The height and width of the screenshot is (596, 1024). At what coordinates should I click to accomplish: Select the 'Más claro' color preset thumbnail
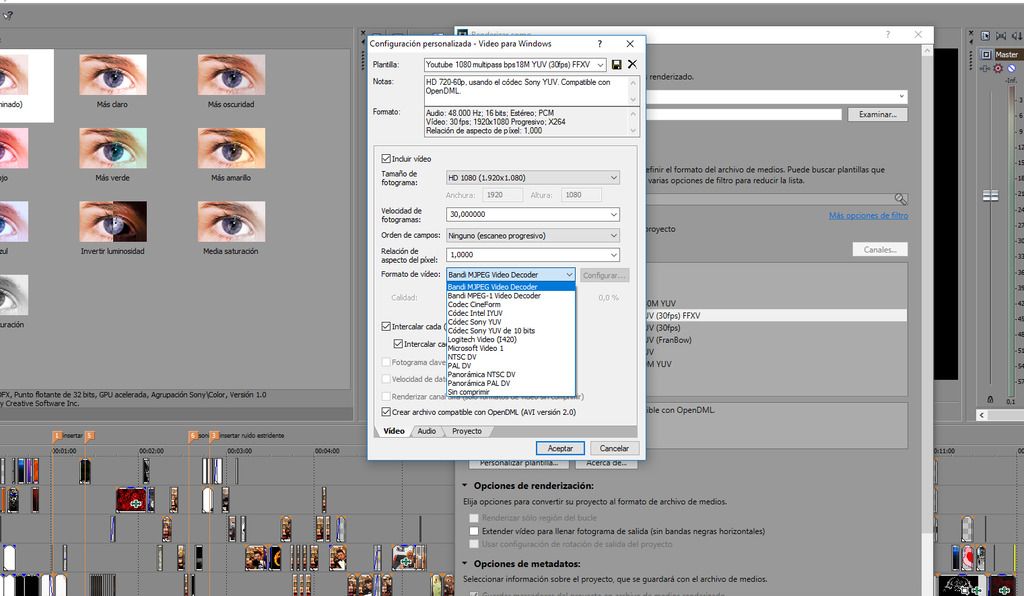[112, 75]
